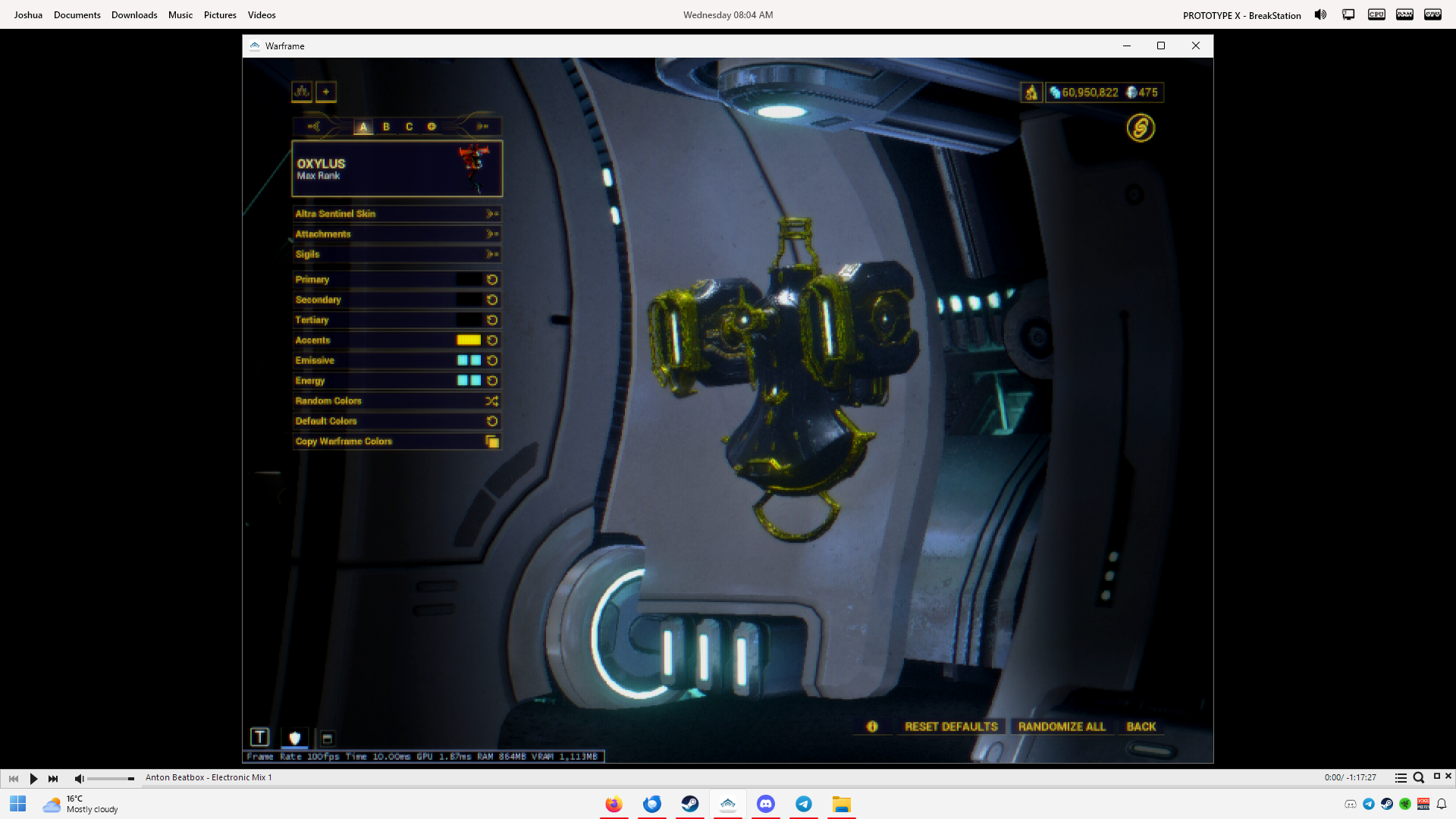Viewport: 1456px width, 819px height.
Task: Open the gold circular S icon
Action: (1141, 128)
